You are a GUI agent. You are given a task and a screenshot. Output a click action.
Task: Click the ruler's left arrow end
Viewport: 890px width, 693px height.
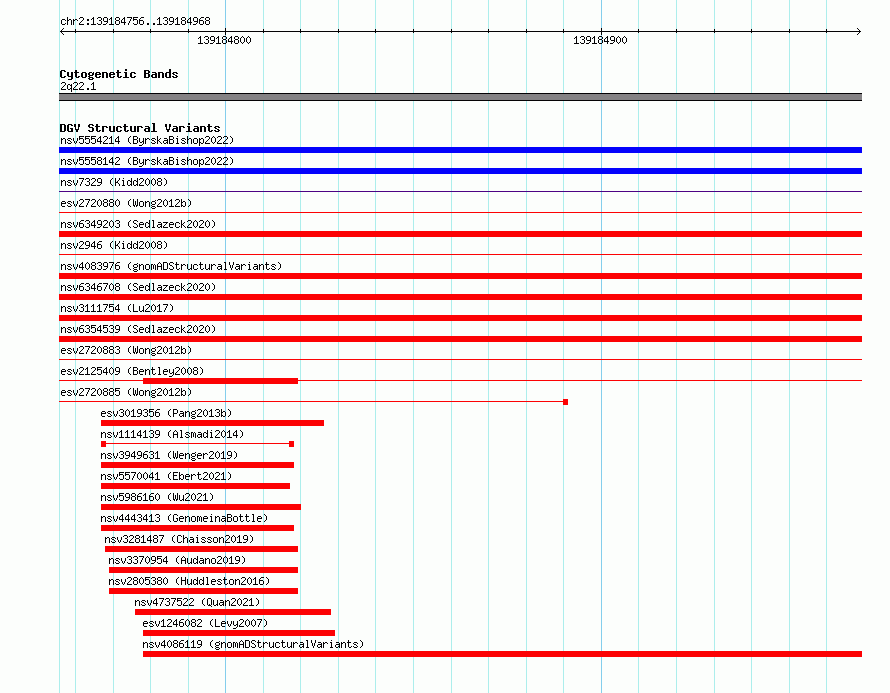(62, 32)
